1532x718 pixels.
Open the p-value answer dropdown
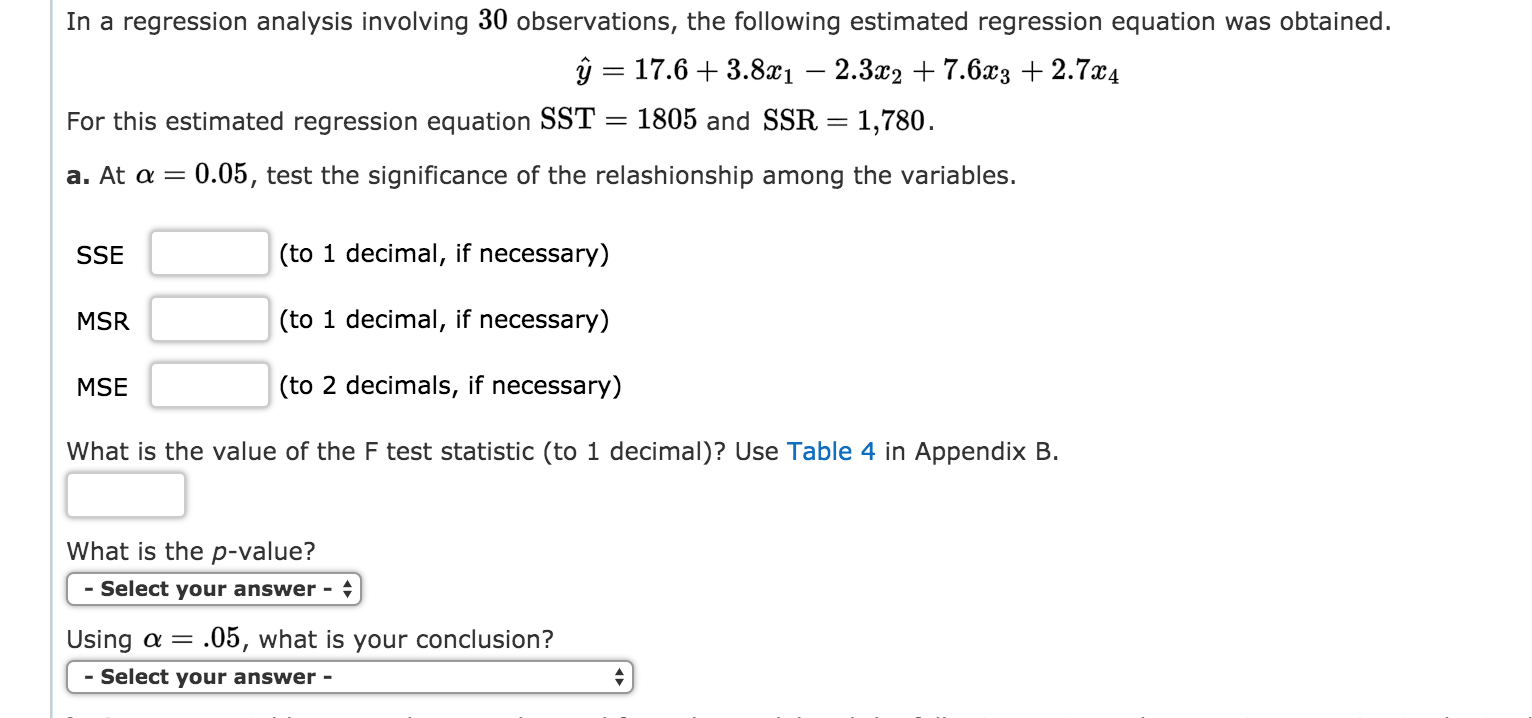click(212, 589)
